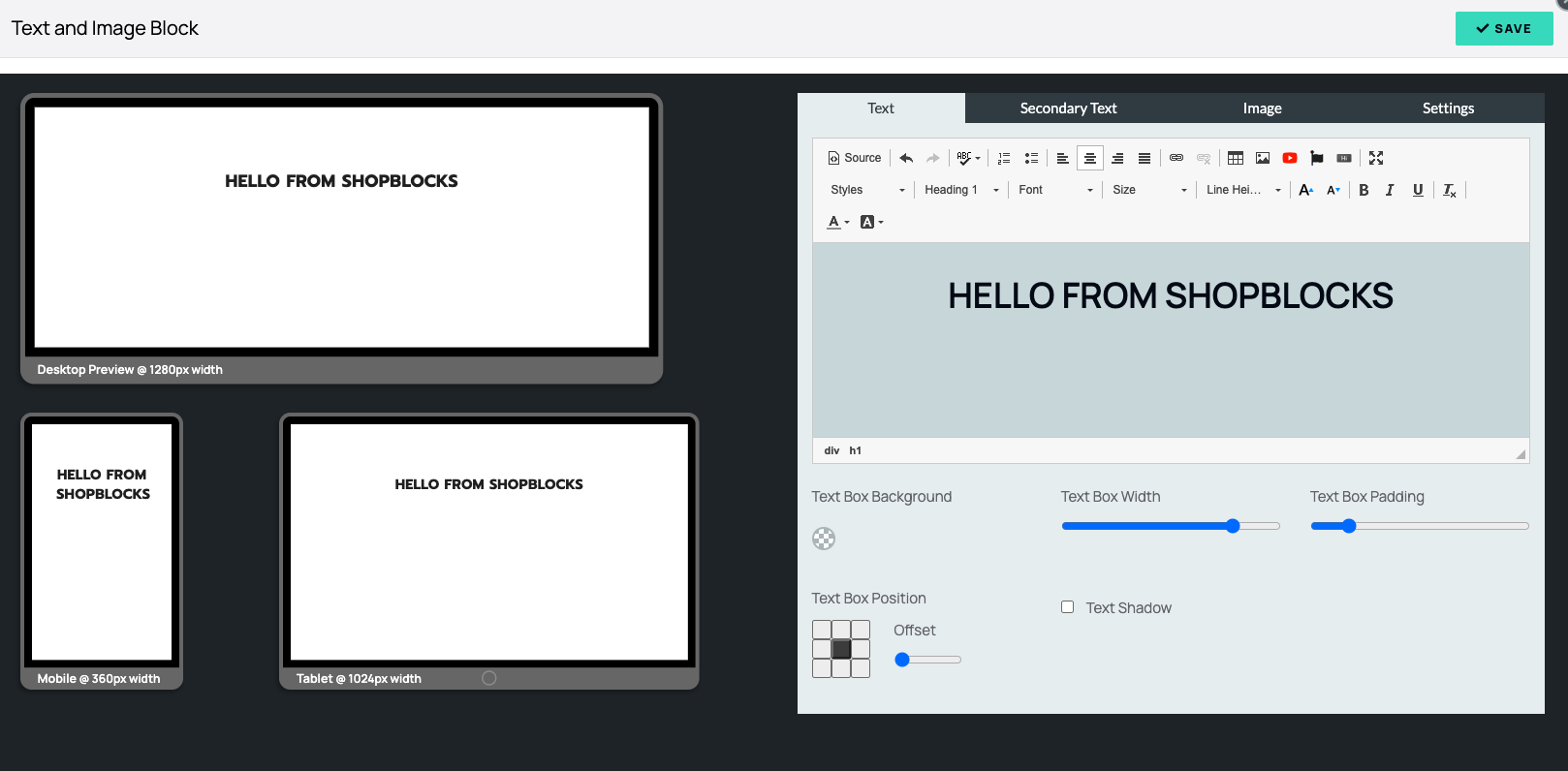Align text left
Viewport: 1568px width, 771px height.
1062,158
